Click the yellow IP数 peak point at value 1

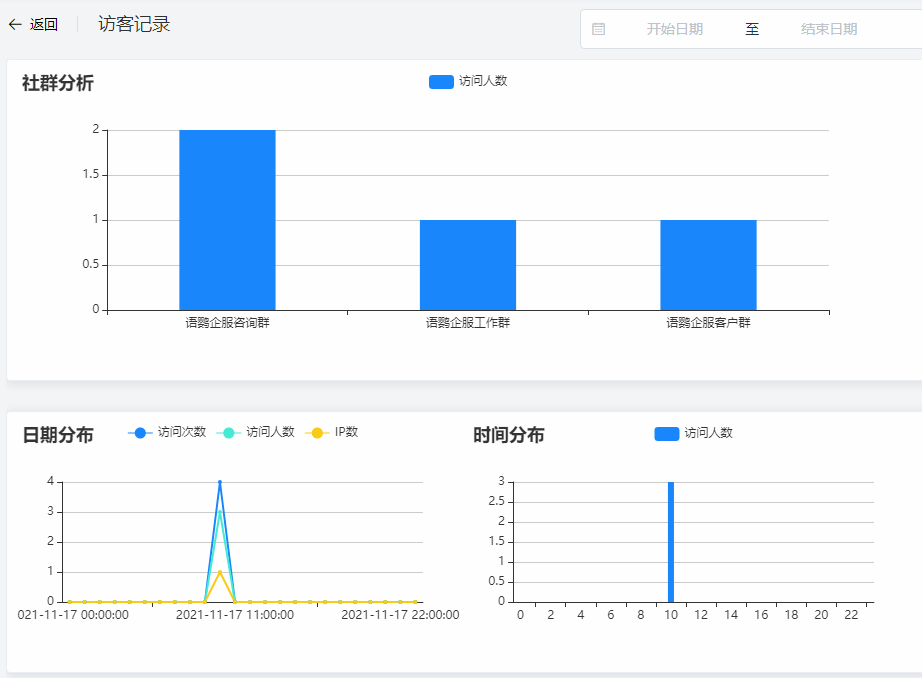(x=220, y=572)
